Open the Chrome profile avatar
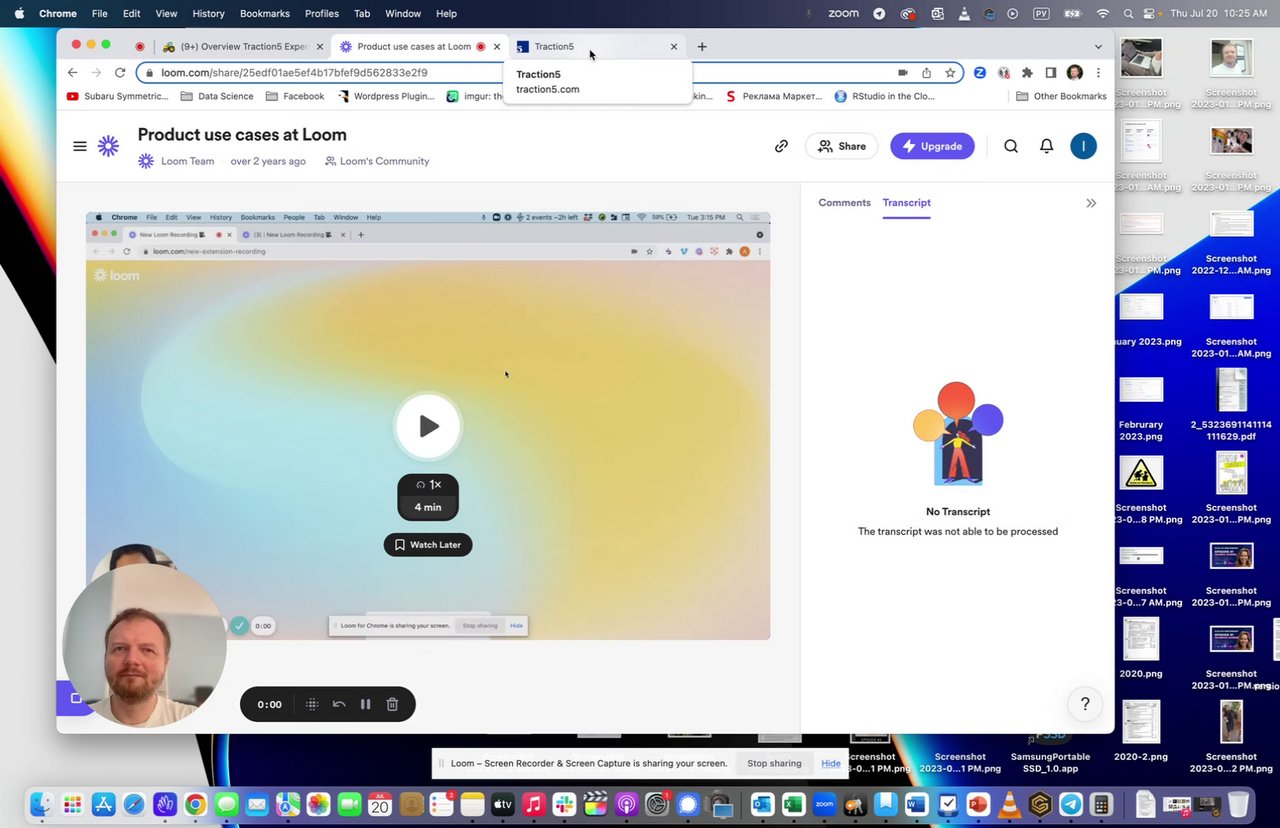Viewport: 1280px width, 828px height. tap(1075, 73)
